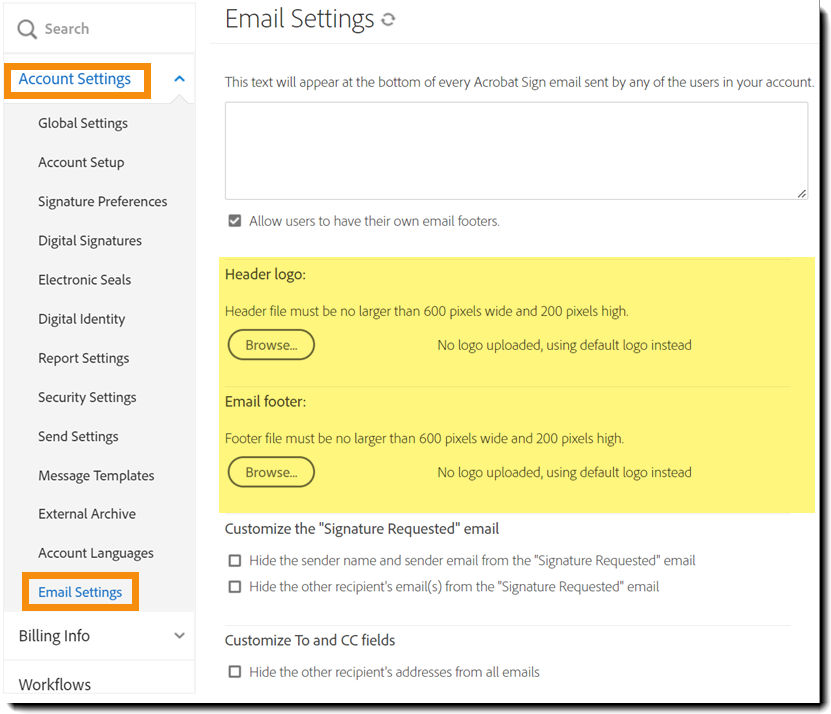Open the Workflows section

55,684
